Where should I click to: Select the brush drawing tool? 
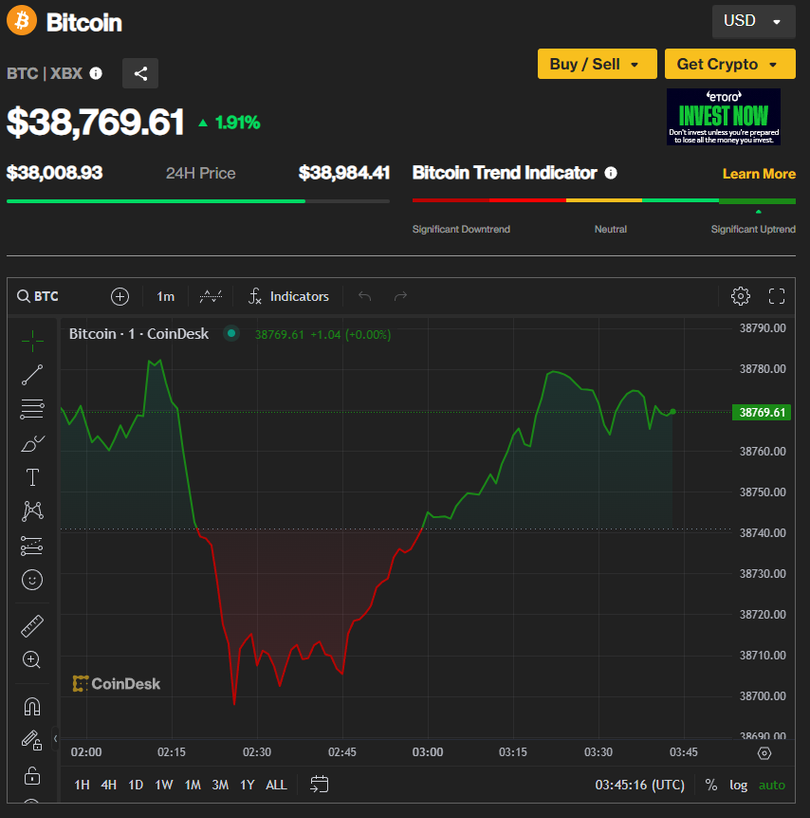pyautogui.click(x=32, y=443)
